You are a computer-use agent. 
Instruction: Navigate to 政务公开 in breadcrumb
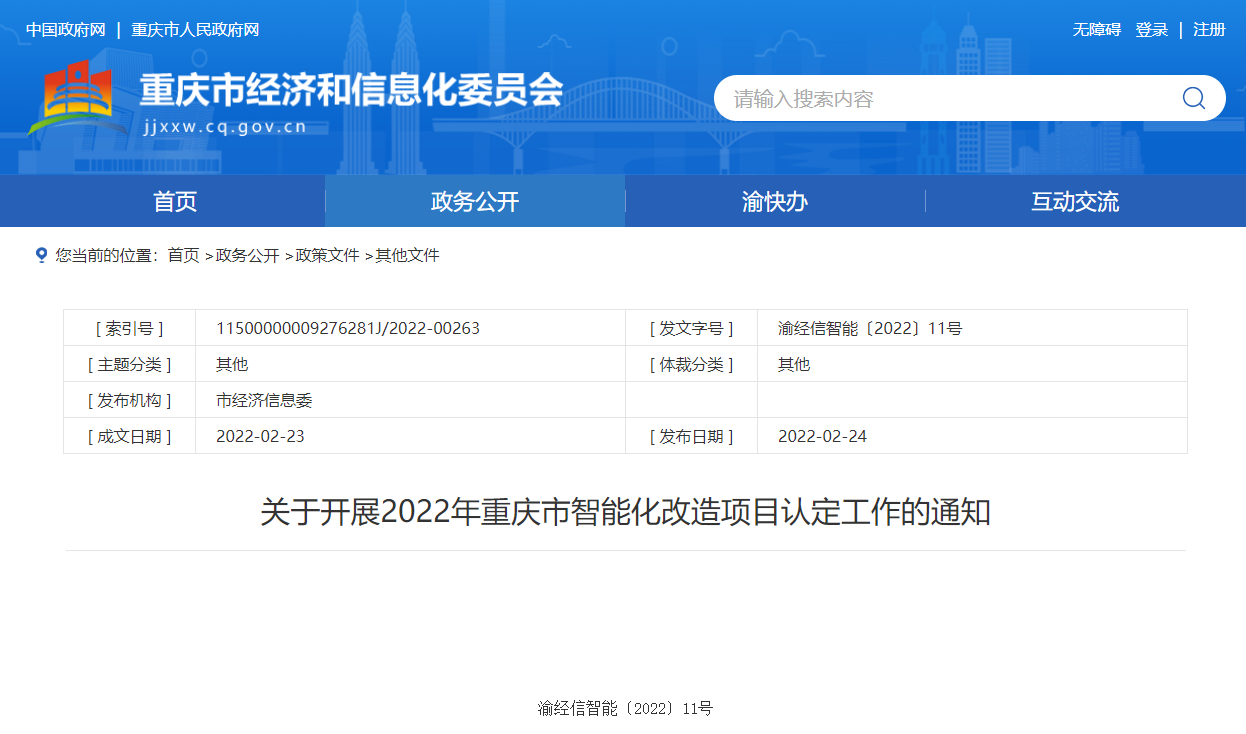pyautogui.click(x=247, y=255)
